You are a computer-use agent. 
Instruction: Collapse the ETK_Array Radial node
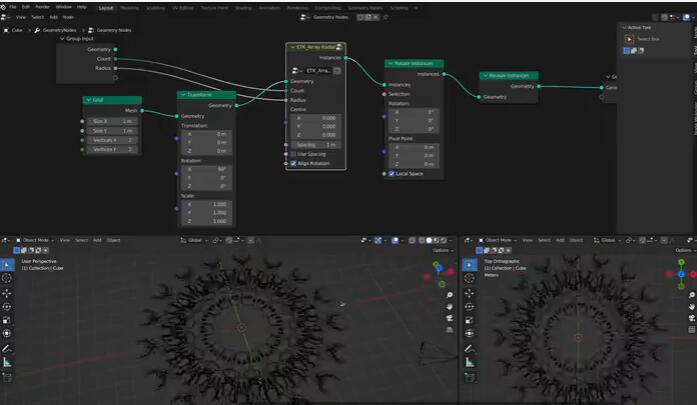tap(292, 47)
